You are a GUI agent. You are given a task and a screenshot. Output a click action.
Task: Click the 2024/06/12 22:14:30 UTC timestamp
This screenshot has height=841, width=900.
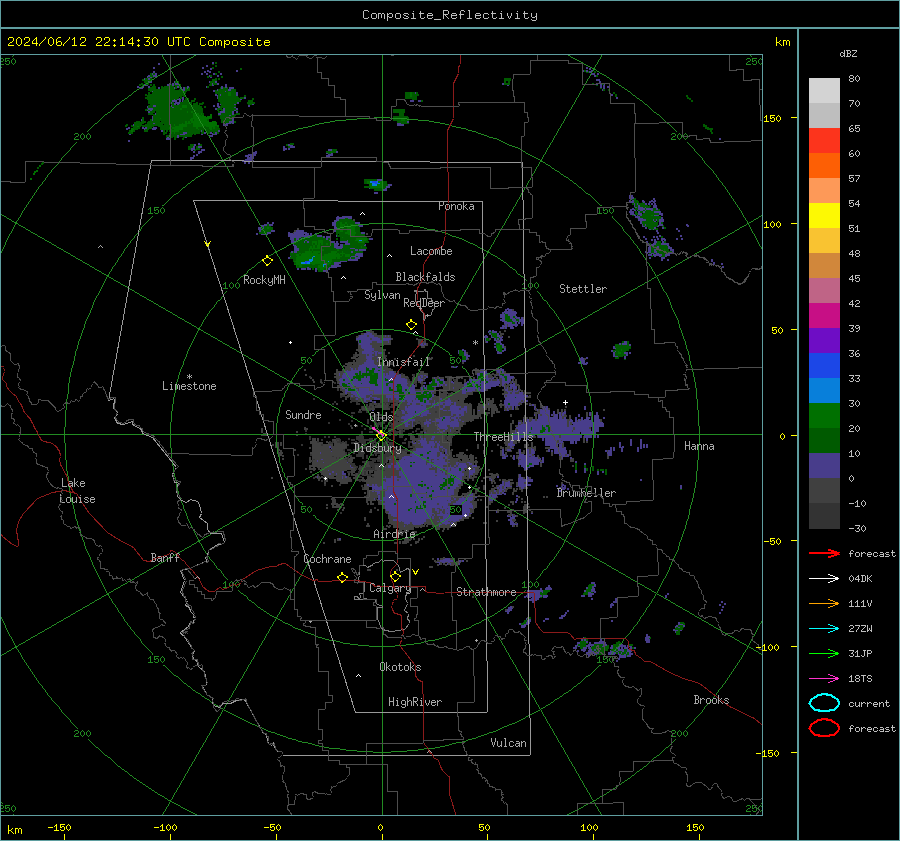coord(98,42)
